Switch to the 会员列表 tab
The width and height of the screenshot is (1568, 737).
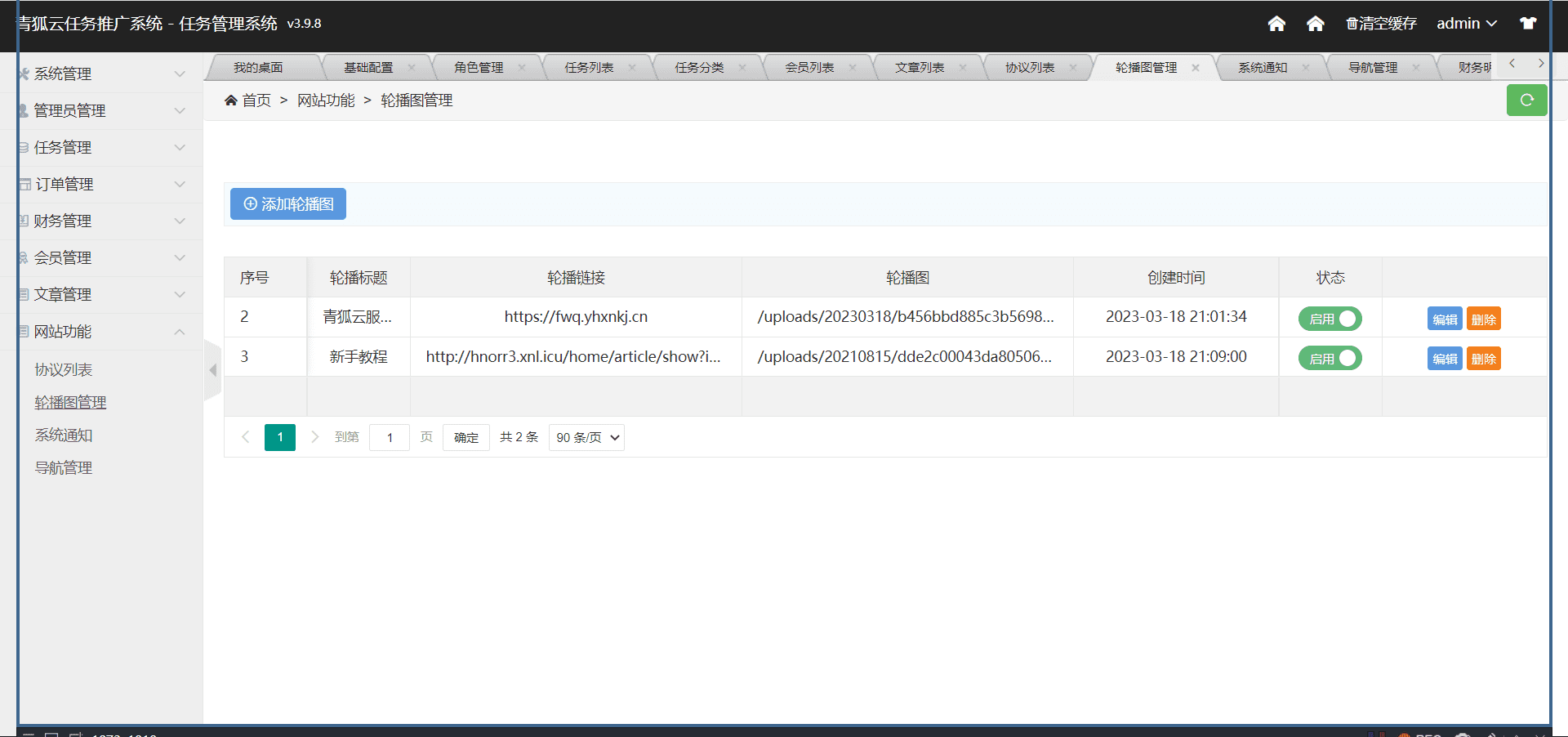click(x=809, y=68)
